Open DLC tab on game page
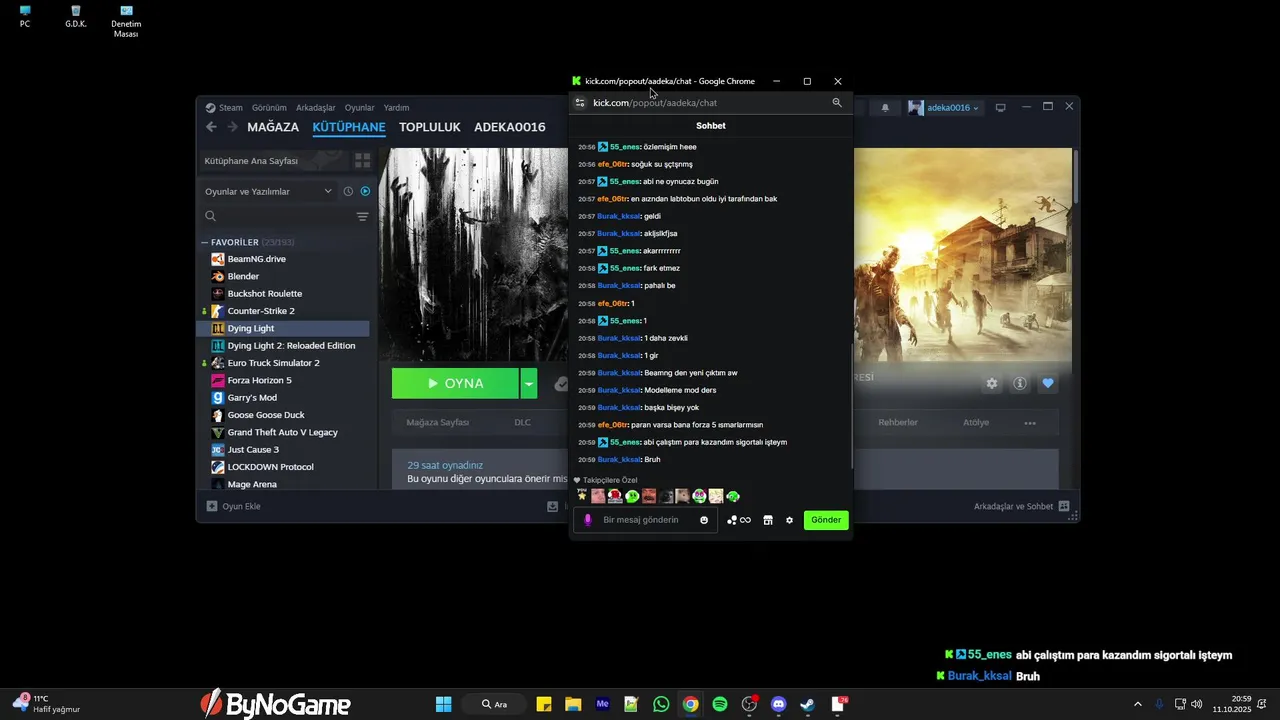 pyautogui.click(x=523, y=423)
